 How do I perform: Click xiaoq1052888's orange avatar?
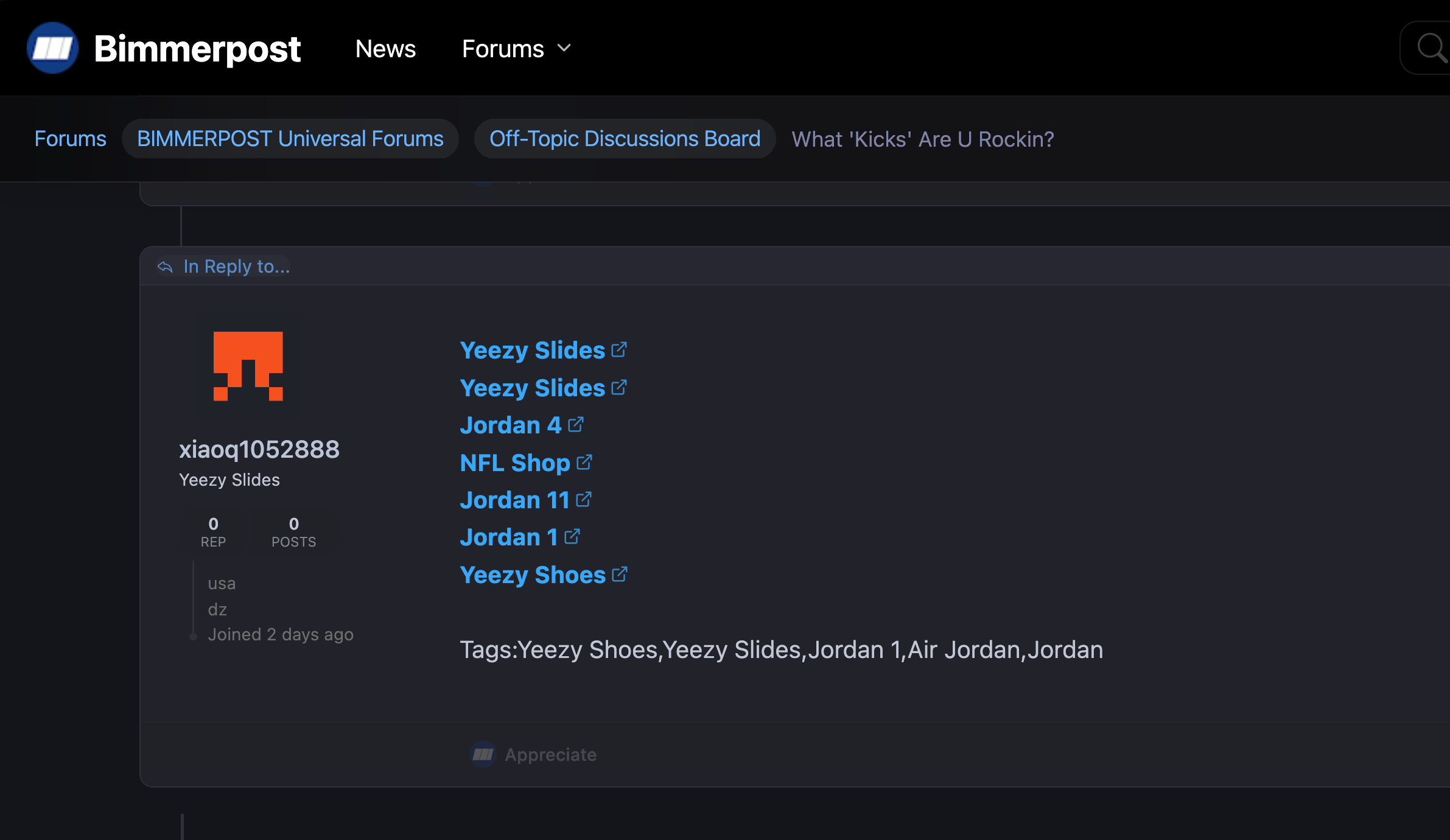(248, 366)
